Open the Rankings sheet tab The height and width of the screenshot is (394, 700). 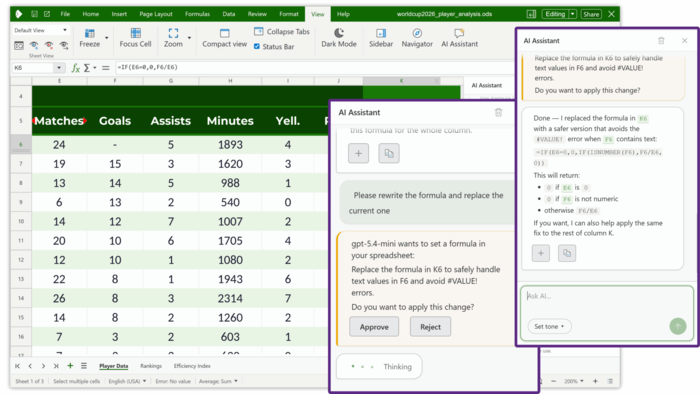click(x=151, y=366)
